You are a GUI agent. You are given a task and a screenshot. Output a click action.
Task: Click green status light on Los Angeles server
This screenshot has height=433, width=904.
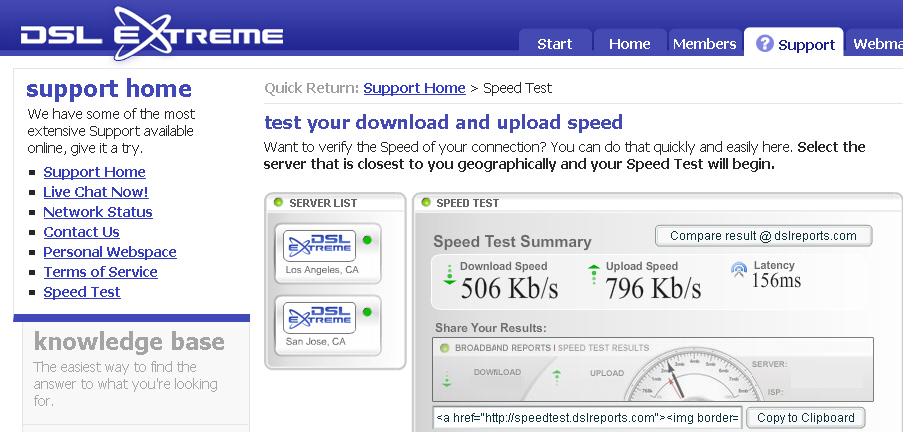[x=367, y=240]
